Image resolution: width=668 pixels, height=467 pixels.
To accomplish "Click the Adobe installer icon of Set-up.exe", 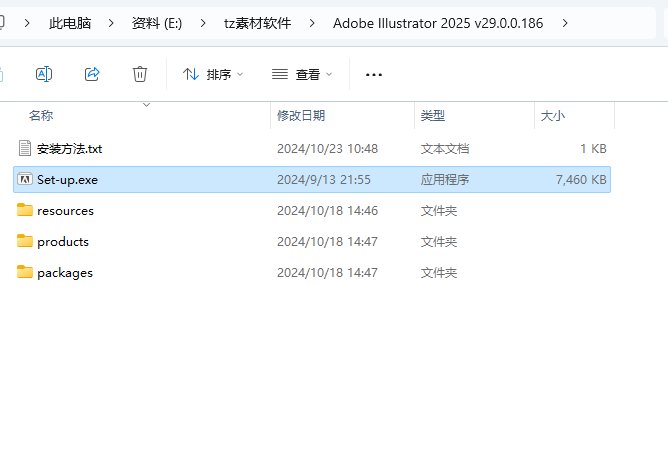I will (x=25, y=179).
